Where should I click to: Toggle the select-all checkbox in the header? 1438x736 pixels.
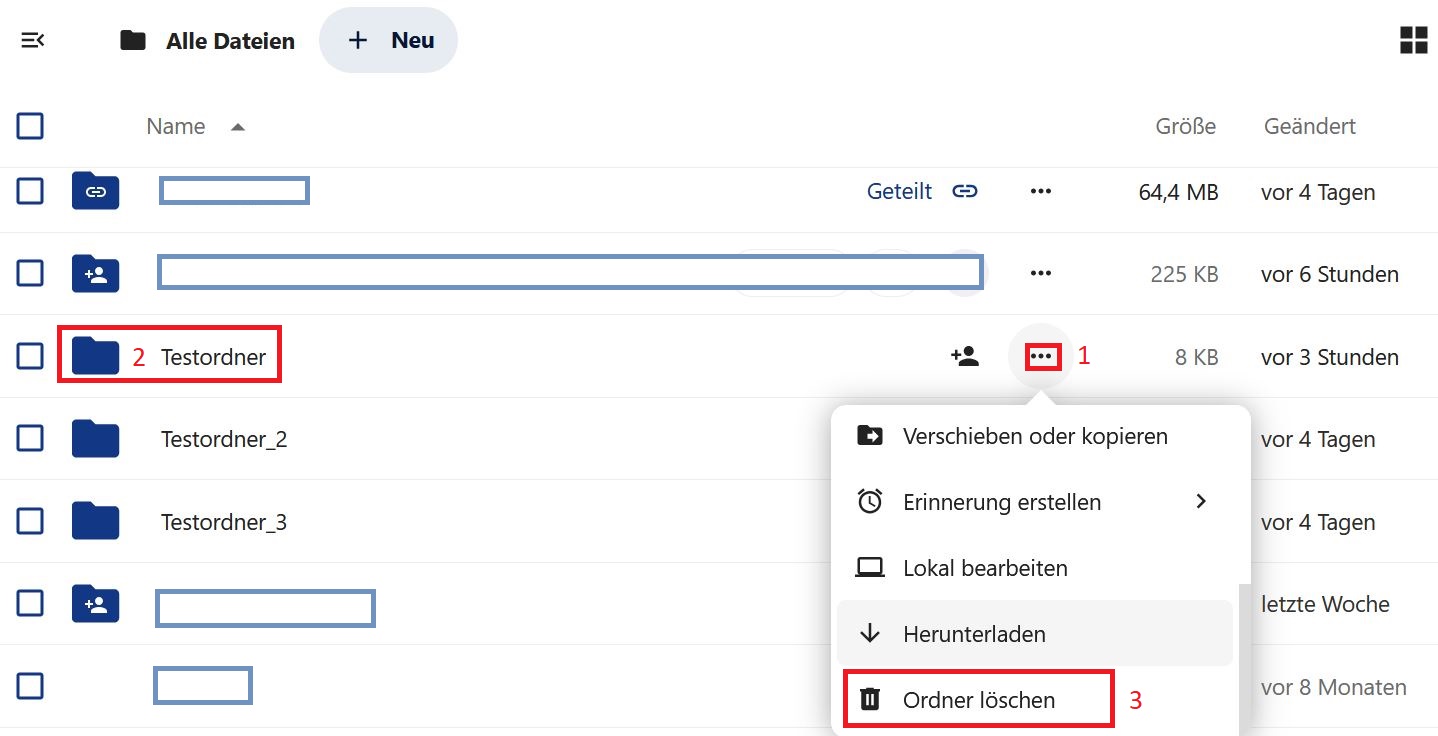pos(30,126)
